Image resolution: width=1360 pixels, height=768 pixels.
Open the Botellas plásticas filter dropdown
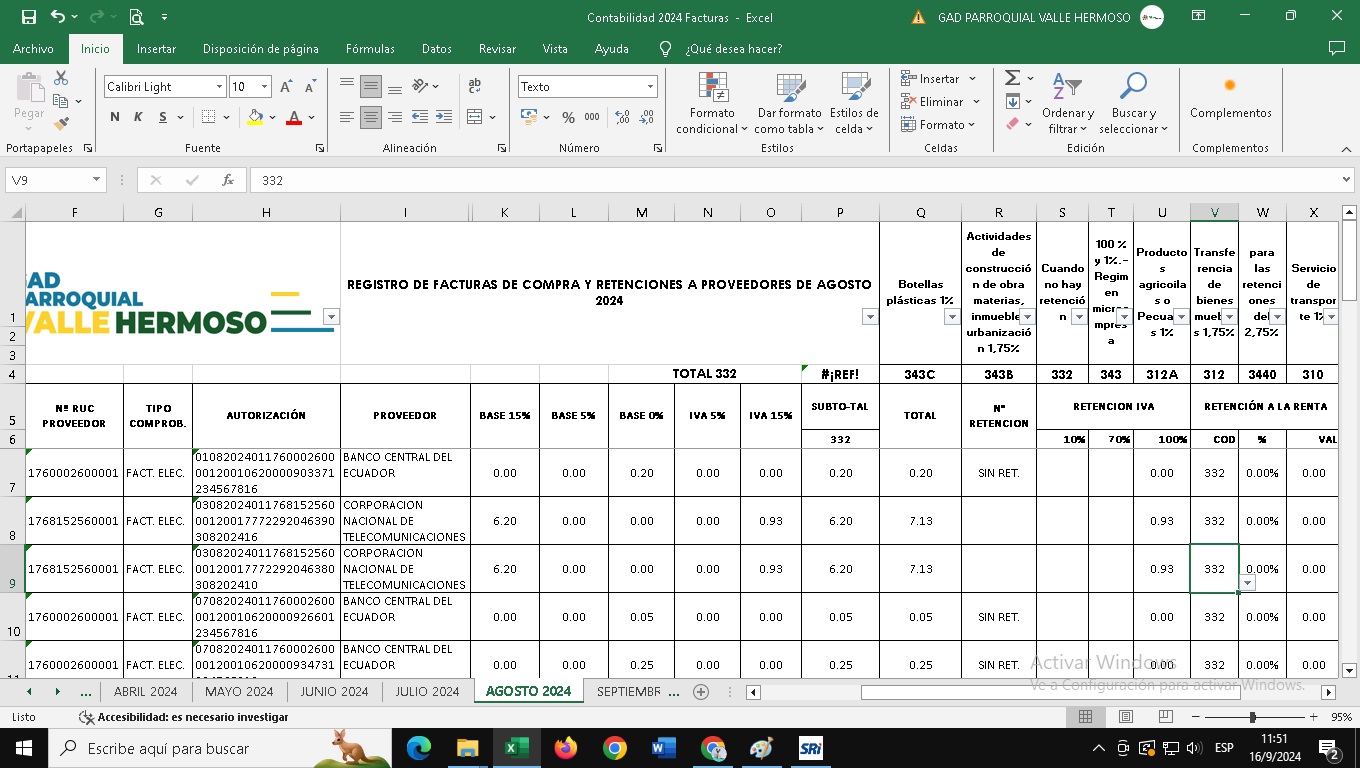[951, 317]
